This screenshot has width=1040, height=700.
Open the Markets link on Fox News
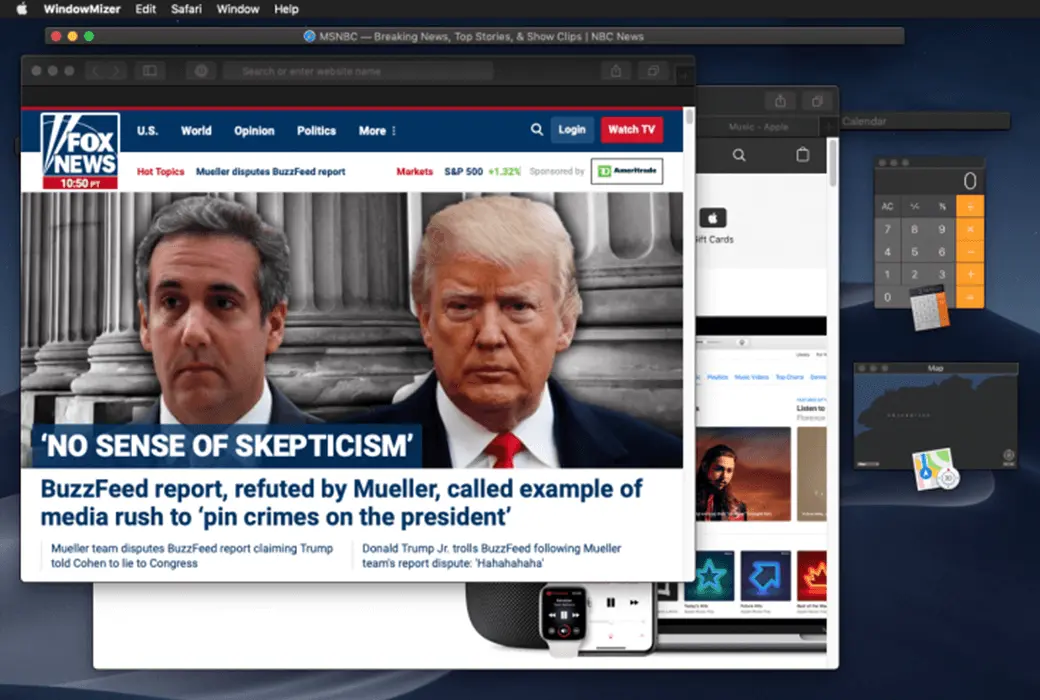(415, 171)
